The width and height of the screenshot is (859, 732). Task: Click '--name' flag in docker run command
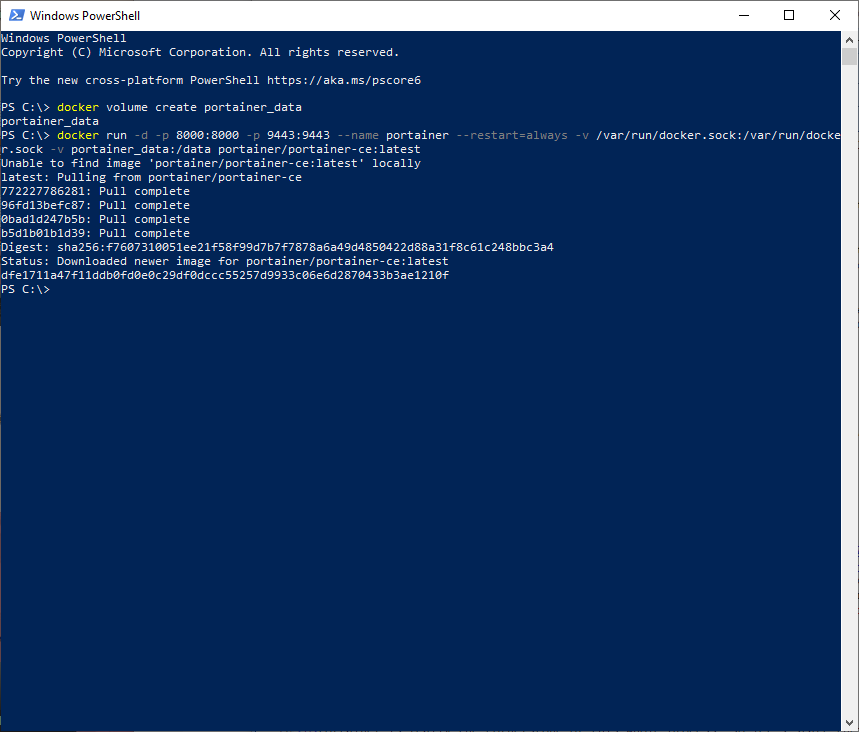(x=358, y=135)
